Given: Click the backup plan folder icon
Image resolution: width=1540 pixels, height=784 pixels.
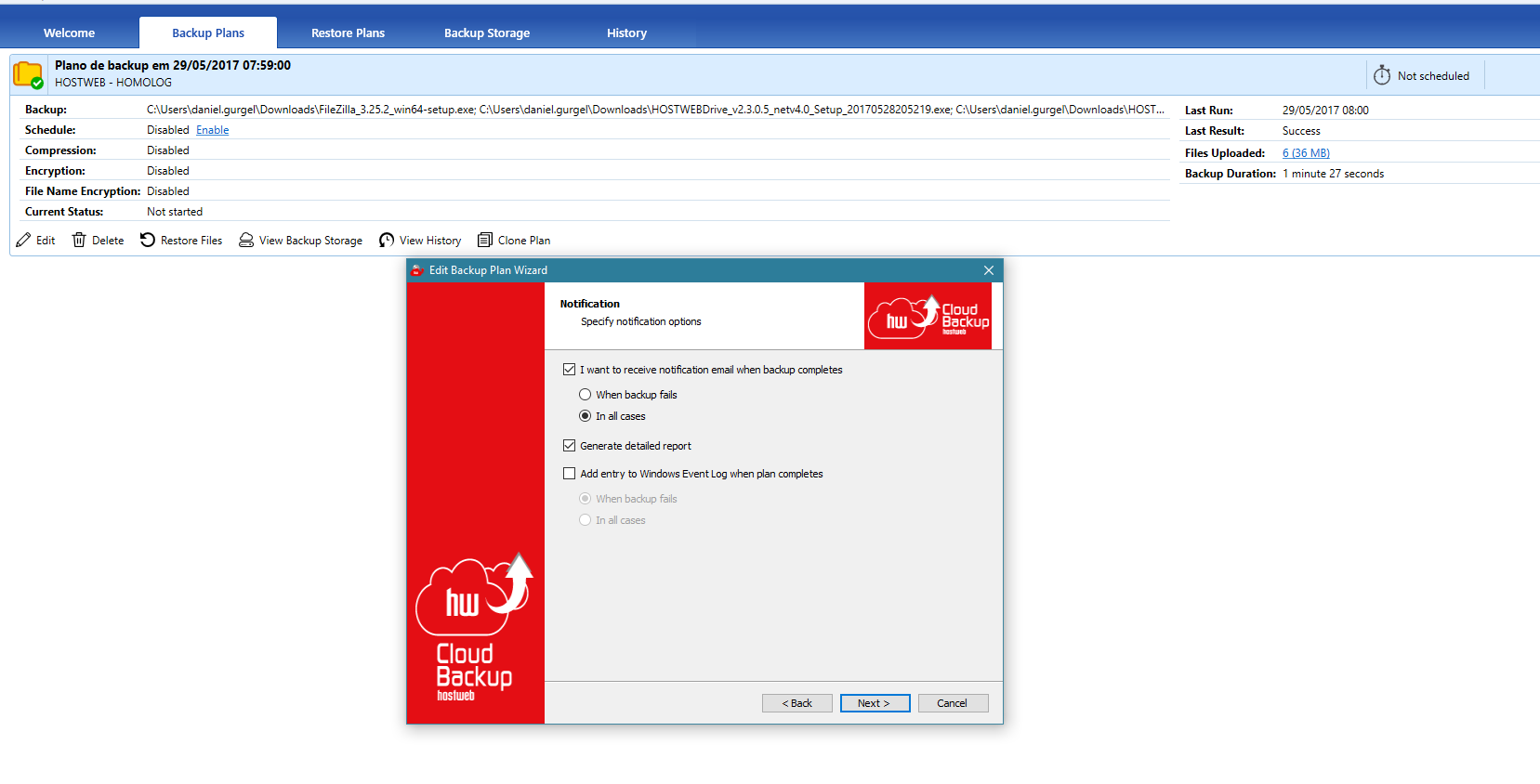Looking at the screenshot, I should click(x=29, y=75).
